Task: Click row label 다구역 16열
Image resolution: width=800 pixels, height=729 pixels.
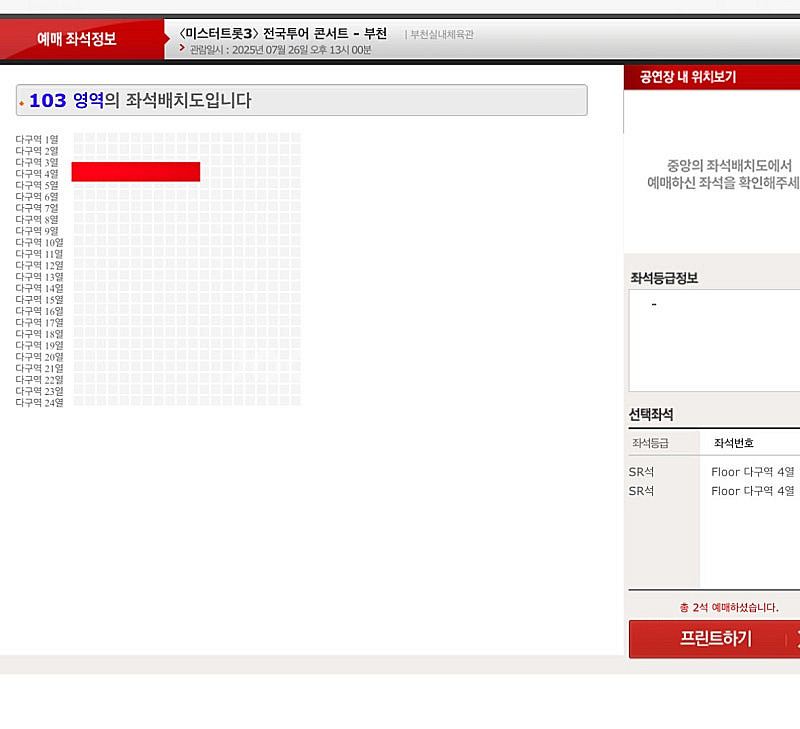Action: [39, 311]
